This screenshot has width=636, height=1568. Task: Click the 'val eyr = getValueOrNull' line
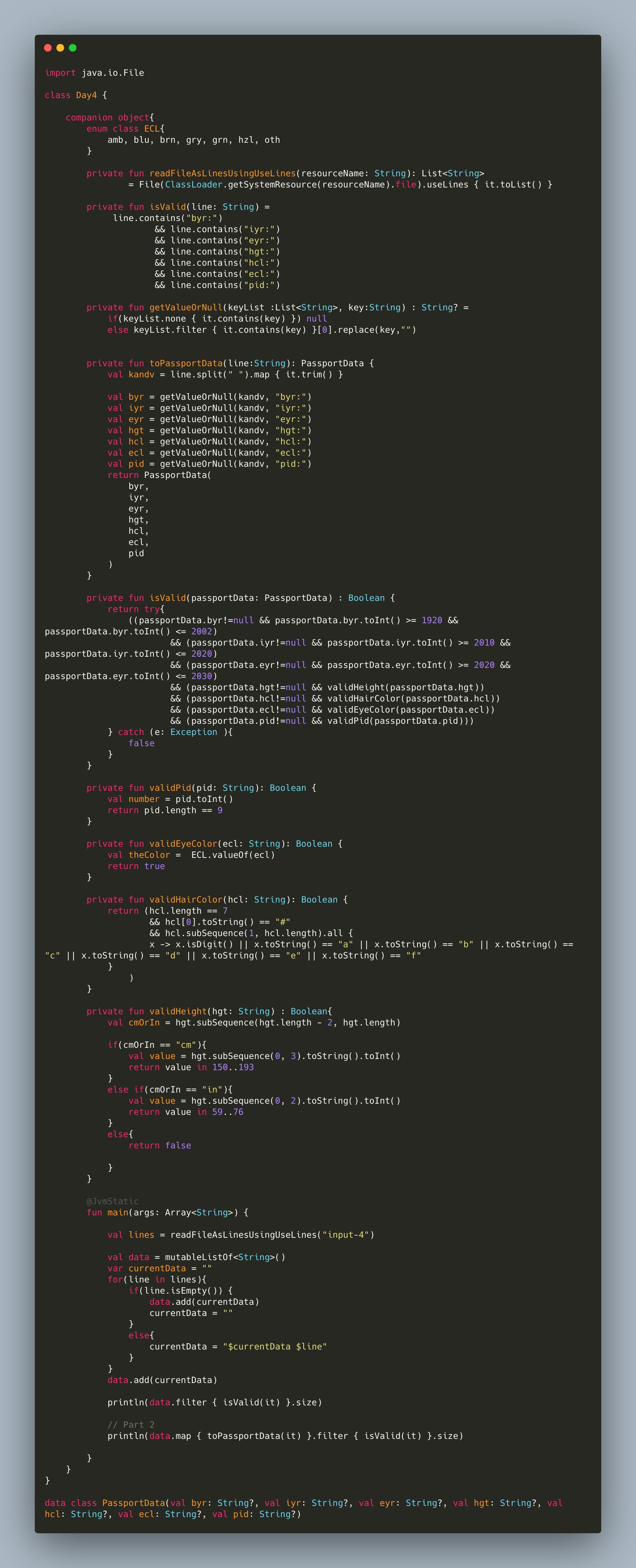click(210, 419)
